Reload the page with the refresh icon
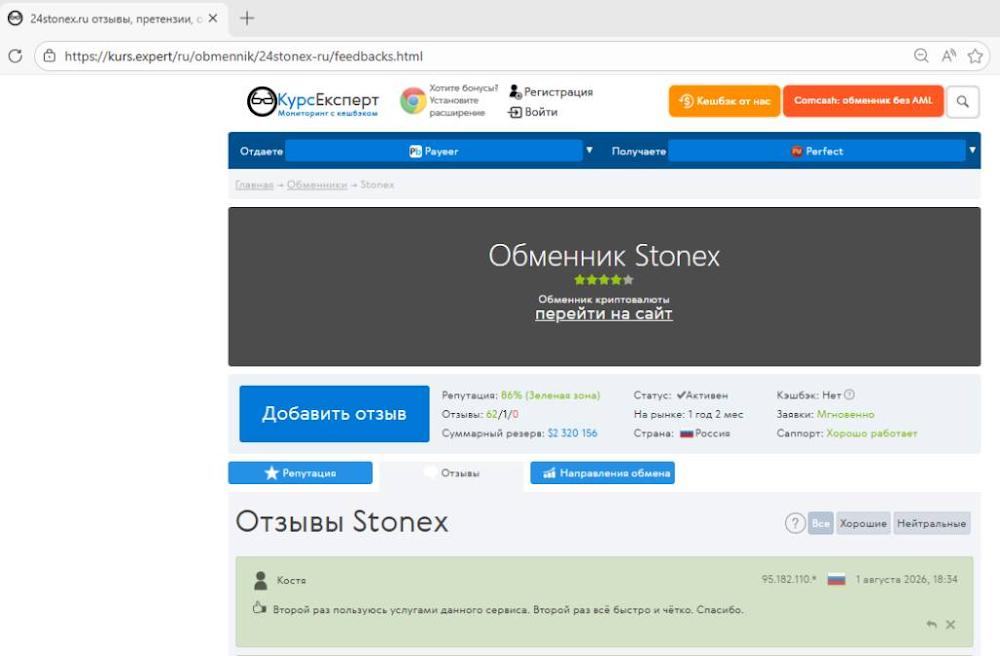The width and height of the screenshot is (1000, 656). 15,56
